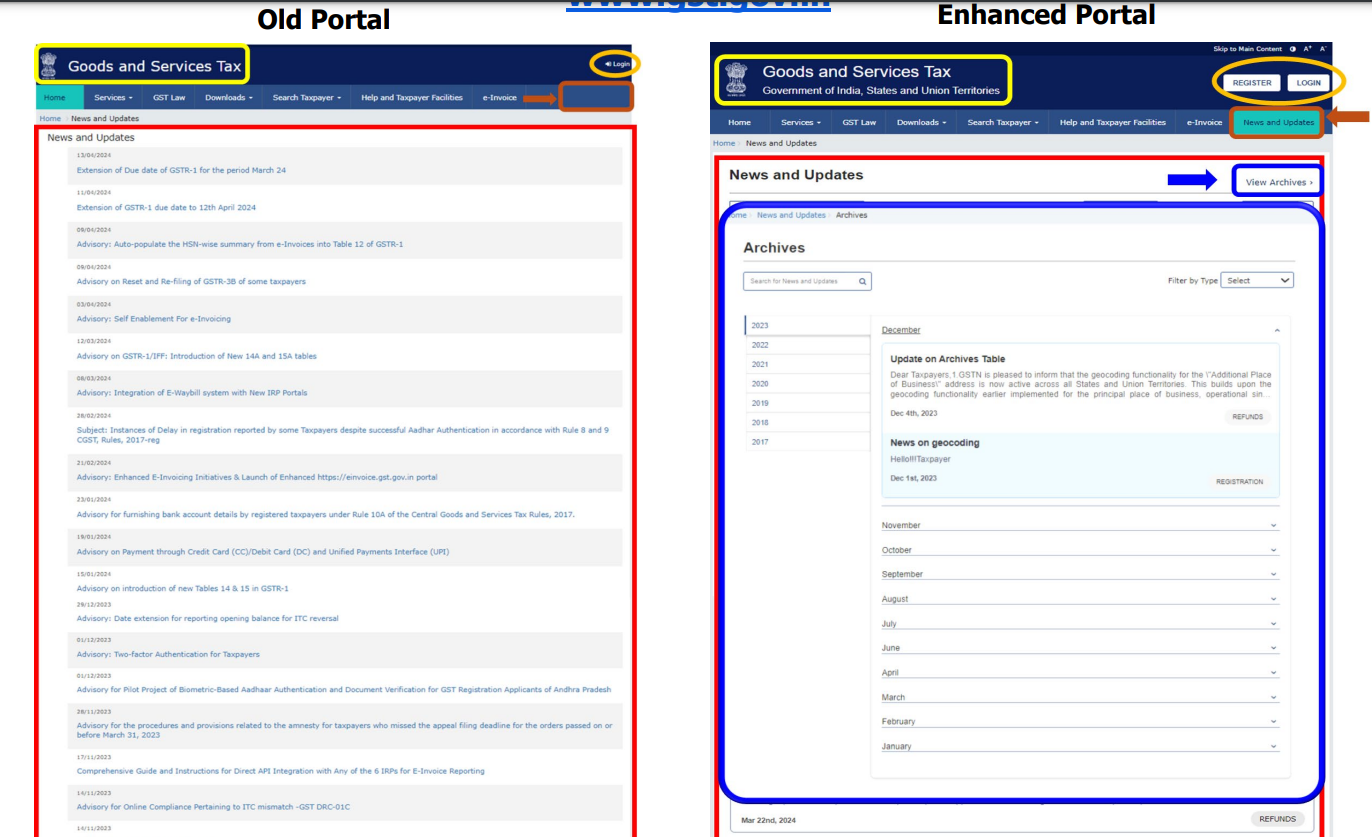The image size is (1372, 837).
Task: Click the national emblem logo in Old Portal header
Action: tap(50, 65)
